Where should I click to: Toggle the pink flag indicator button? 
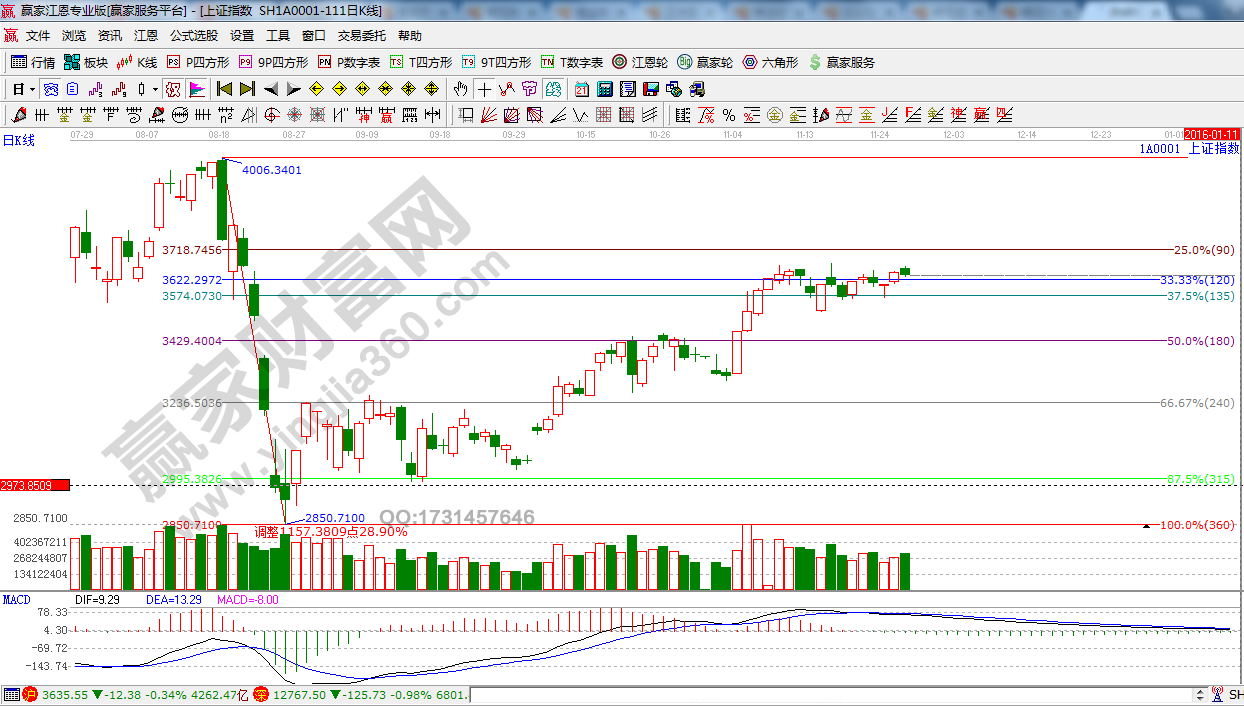click(x=196, y=89)
